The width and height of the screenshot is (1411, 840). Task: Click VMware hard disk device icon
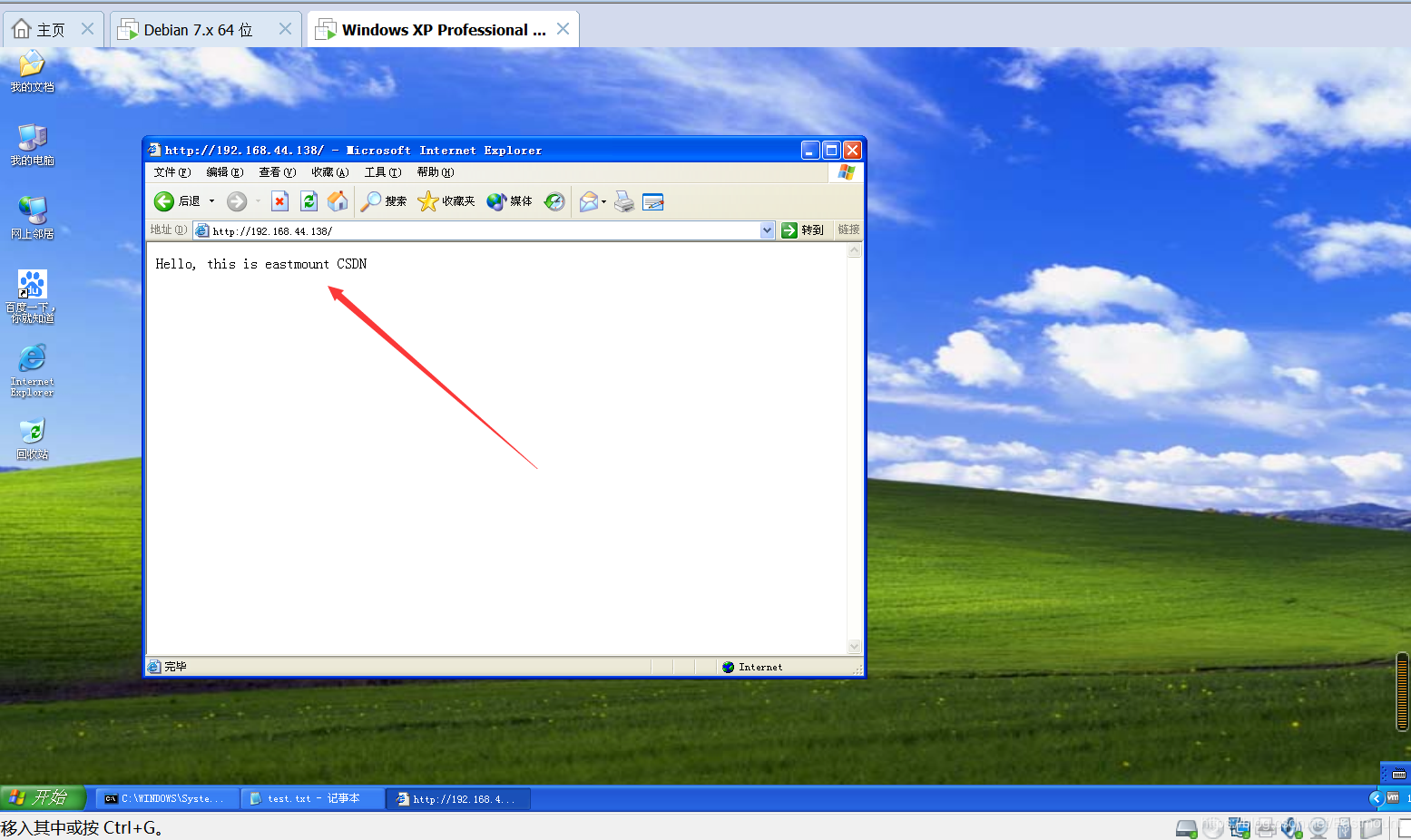pyautogui.click(x=1186, y=828)
